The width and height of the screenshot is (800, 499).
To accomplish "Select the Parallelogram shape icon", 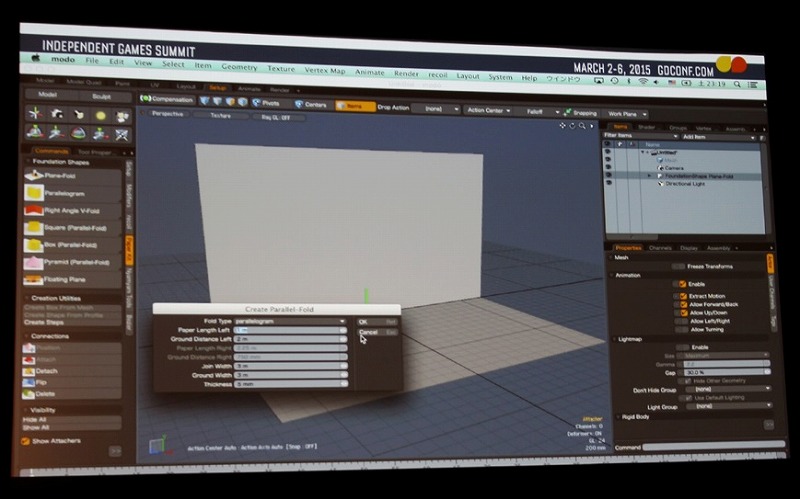I will pos(34,193).
